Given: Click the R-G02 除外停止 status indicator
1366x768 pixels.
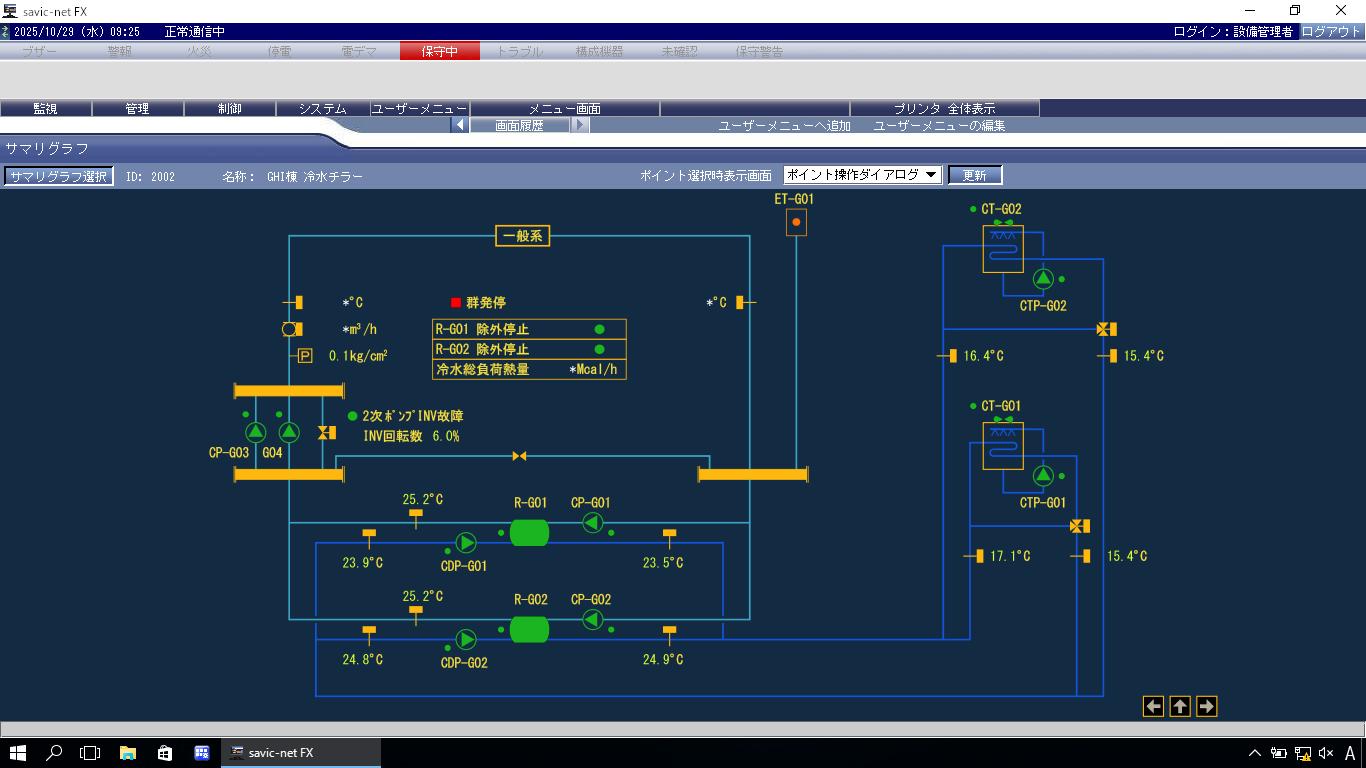Looking at the screenshot, I should click(x=599, y=350).
